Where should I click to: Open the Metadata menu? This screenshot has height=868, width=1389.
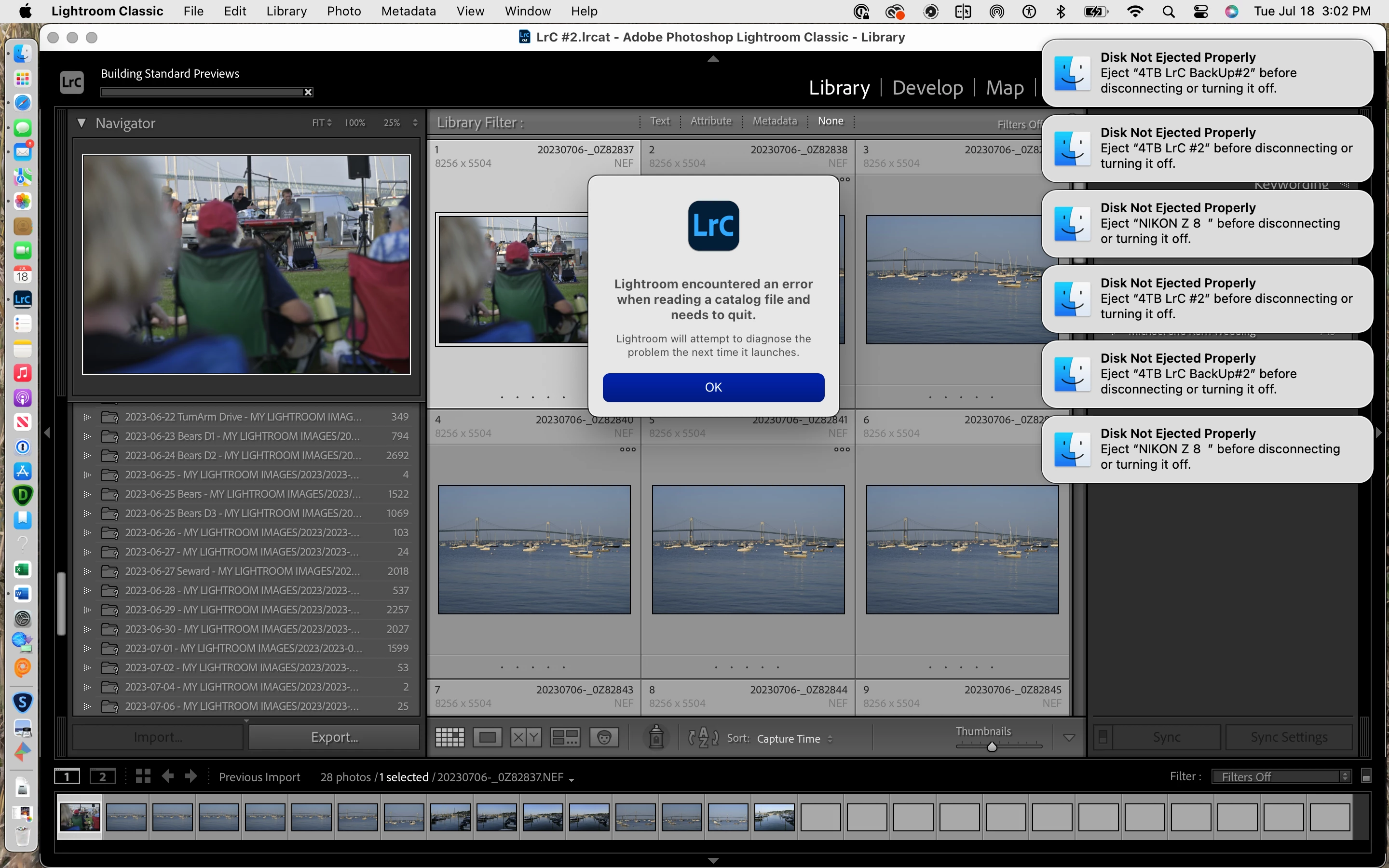point(408,11)
